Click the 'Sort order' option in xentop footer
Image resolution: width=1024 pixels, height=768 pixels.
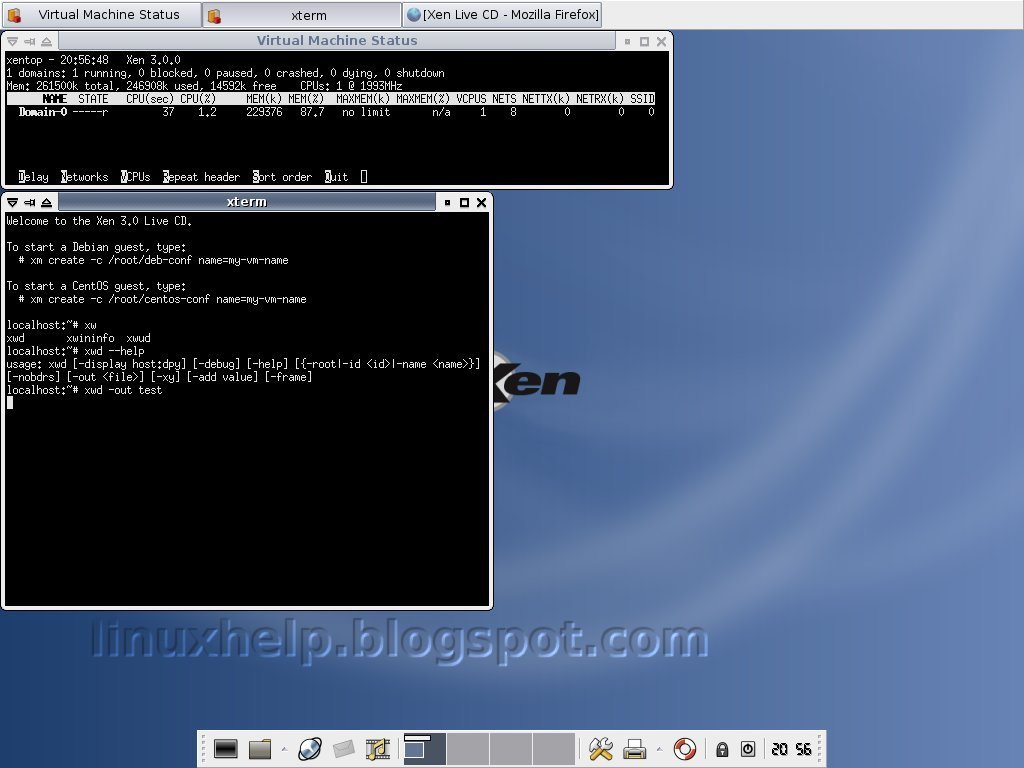pyautogui.click(x=282, y=177)
